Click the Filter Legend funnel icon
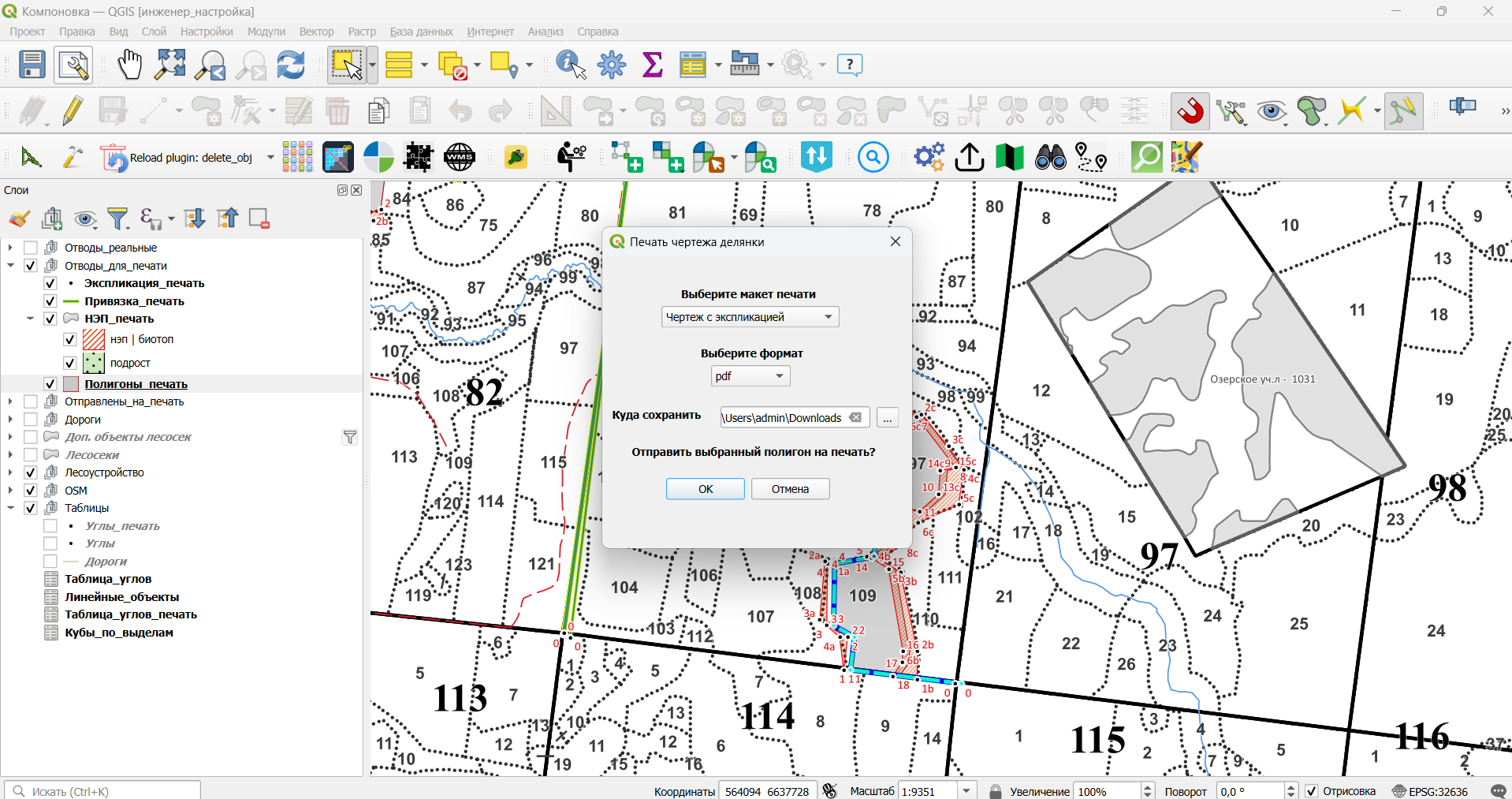The image size is (1512, 799). 117,218
